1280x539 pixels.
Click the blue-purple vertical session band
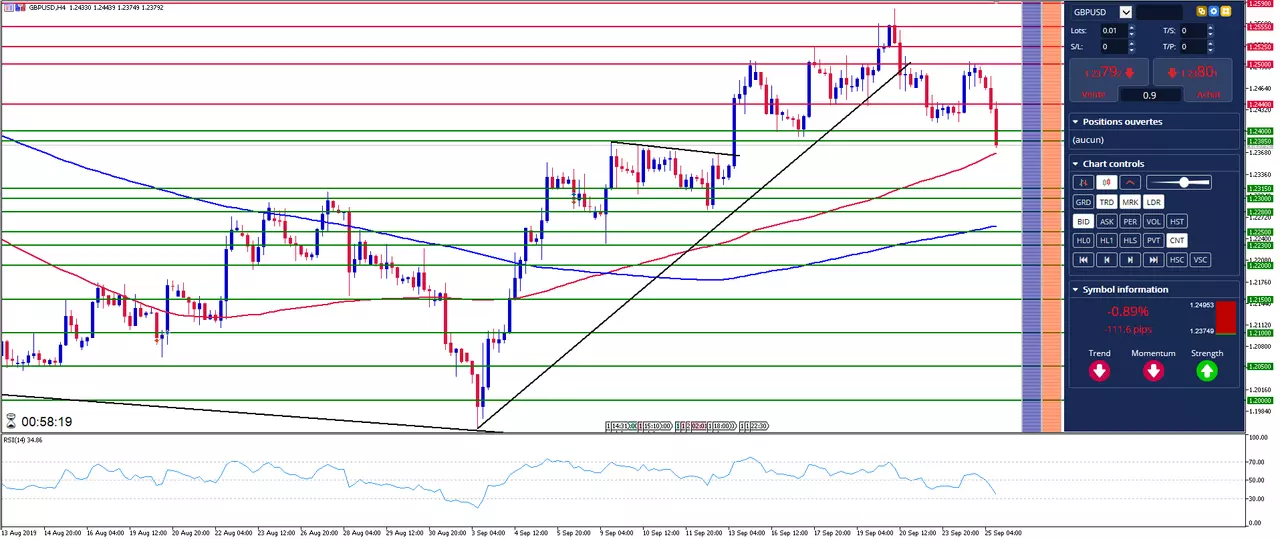(1031, 217)
